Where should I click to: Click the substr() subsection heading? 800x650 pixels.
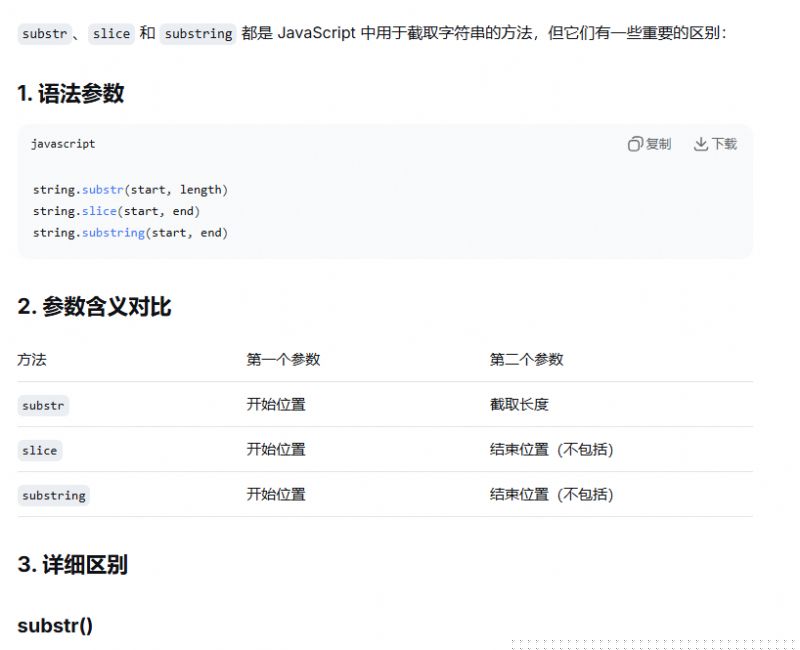pos(55,626)
